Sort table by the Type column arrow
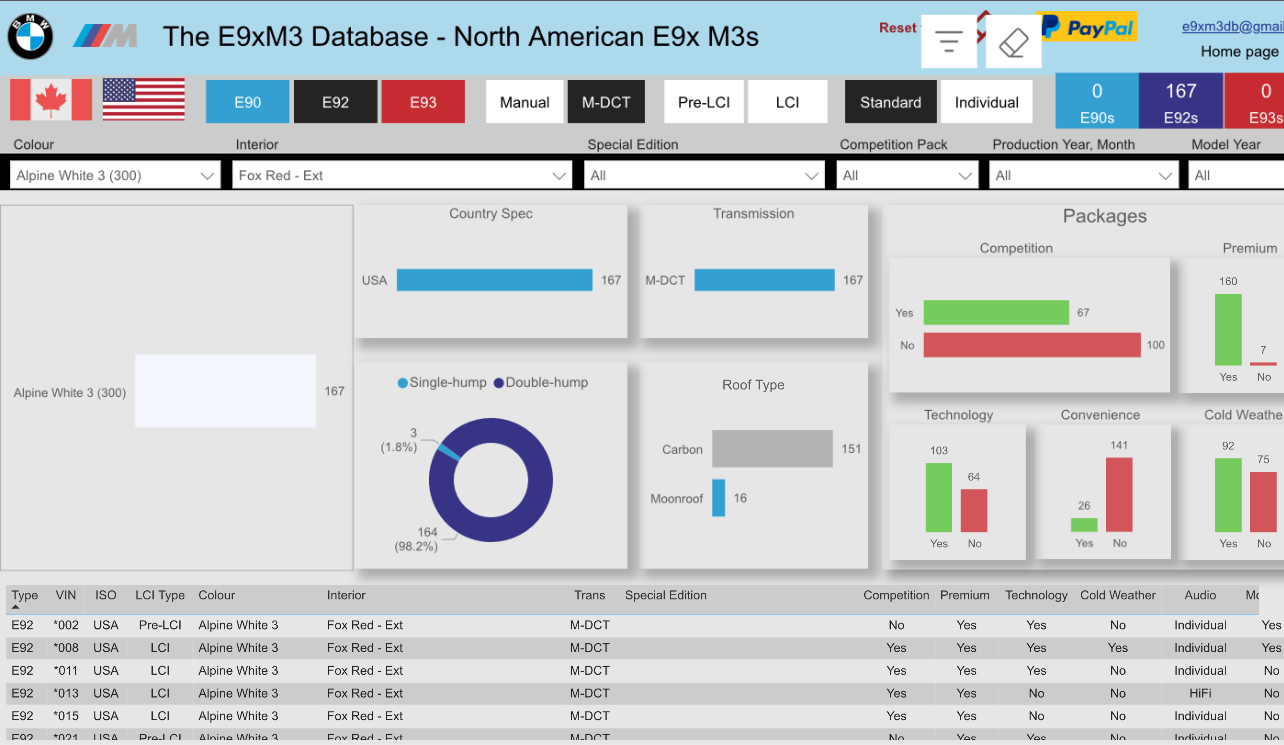The image size is (1284, 745). click(15, 607)
